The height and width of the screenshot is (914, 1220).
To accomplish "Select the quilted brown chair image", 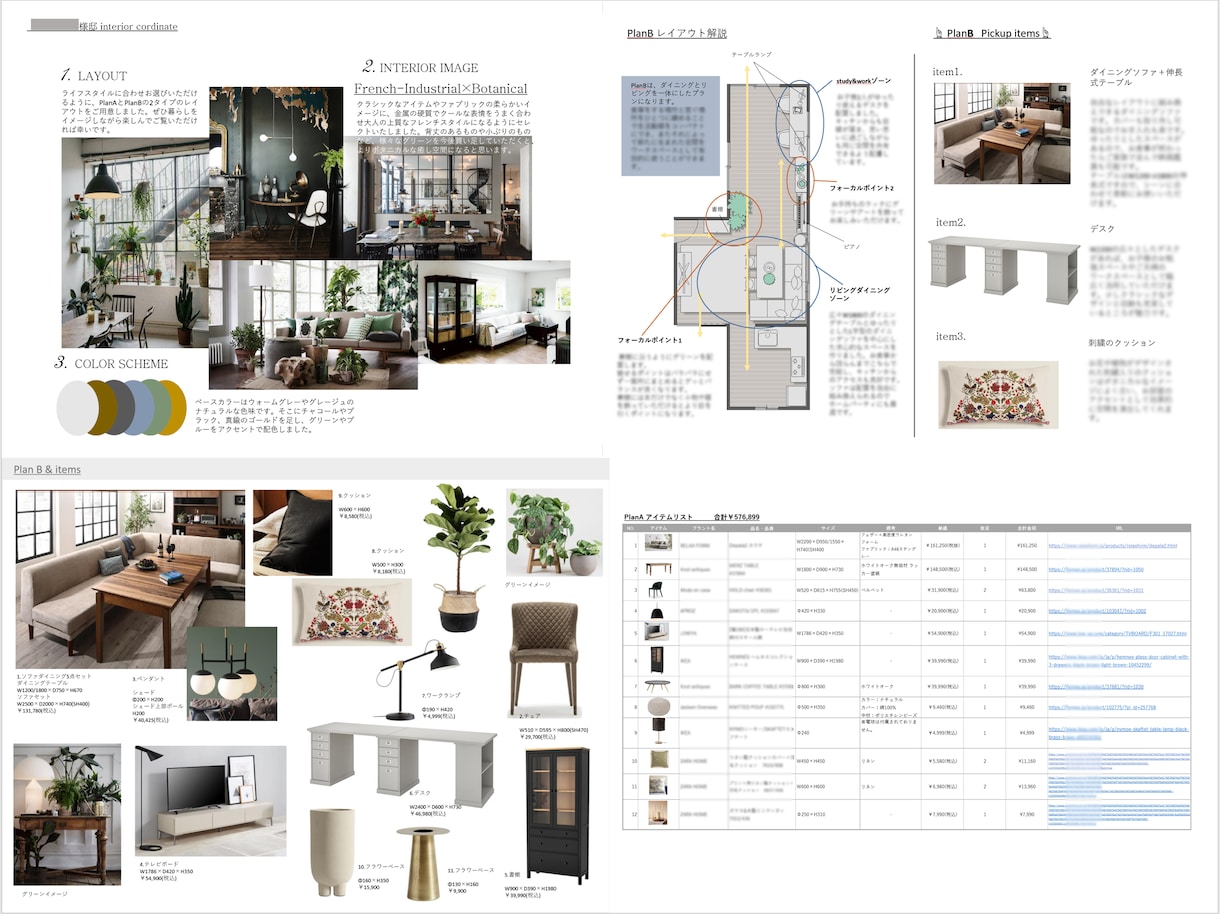I will (543, 661).
